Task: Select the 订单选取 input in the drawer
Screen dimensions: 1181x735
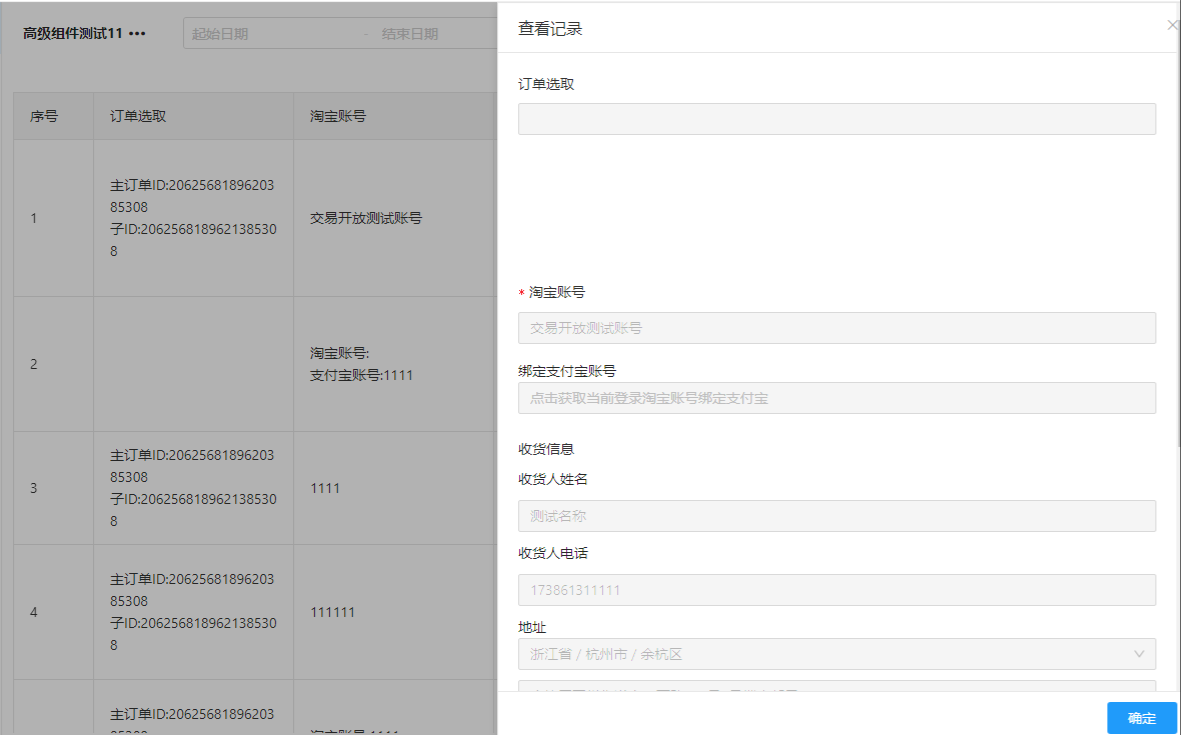Action: (836, 119)
